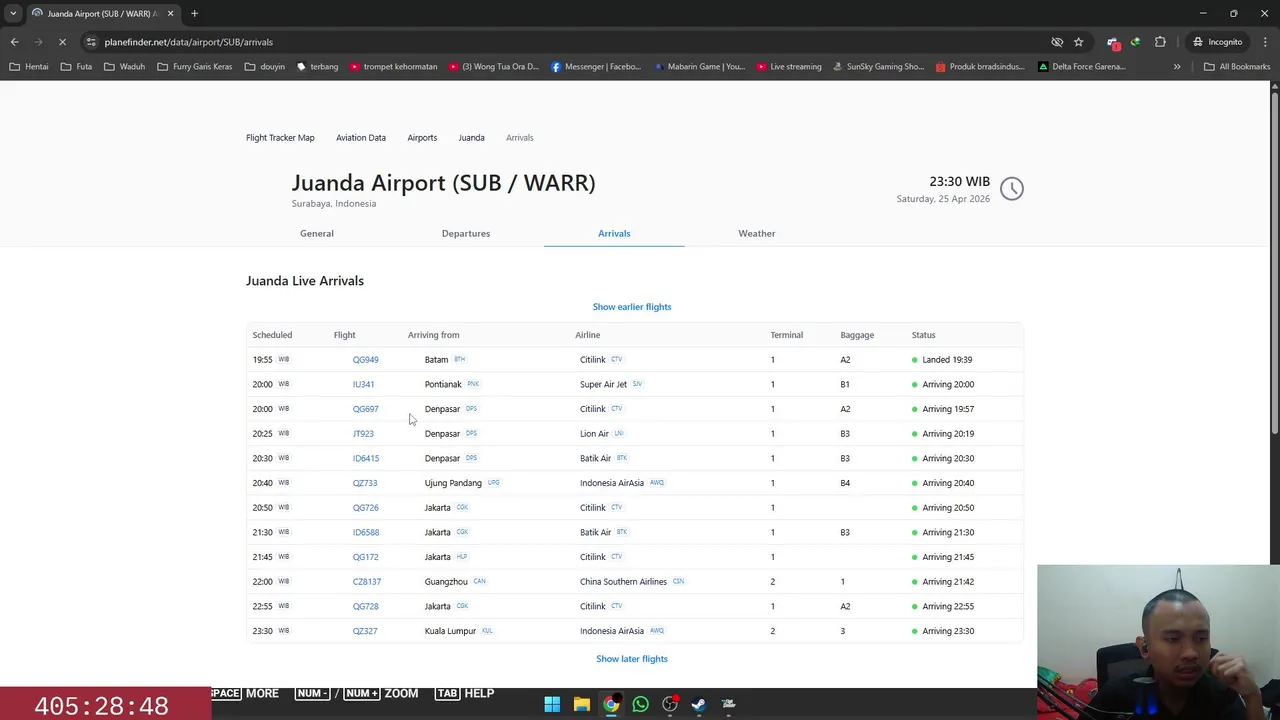Open the trompet kehormatan bookmark
This screenshot has height=720, width=1280.
click(392, 66)
